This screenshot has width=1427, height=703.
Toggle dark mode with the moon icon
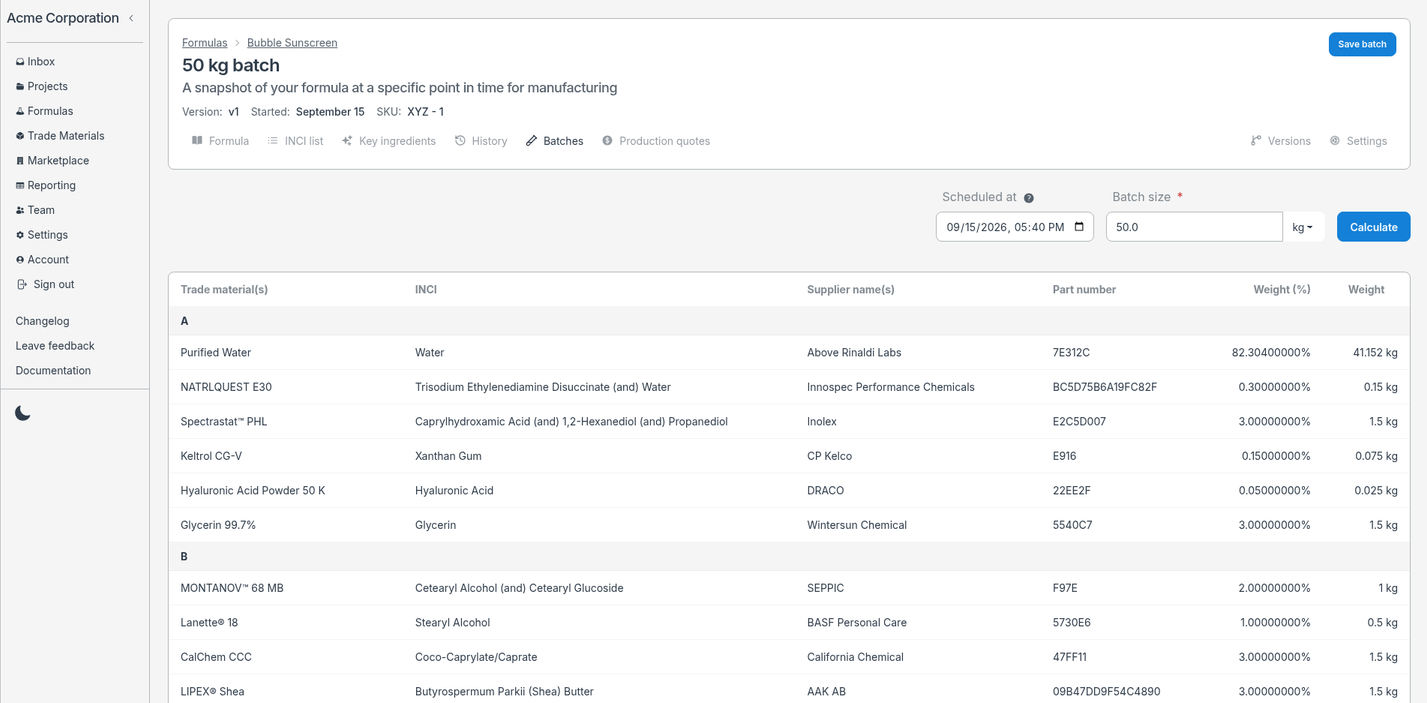(23, 413)
